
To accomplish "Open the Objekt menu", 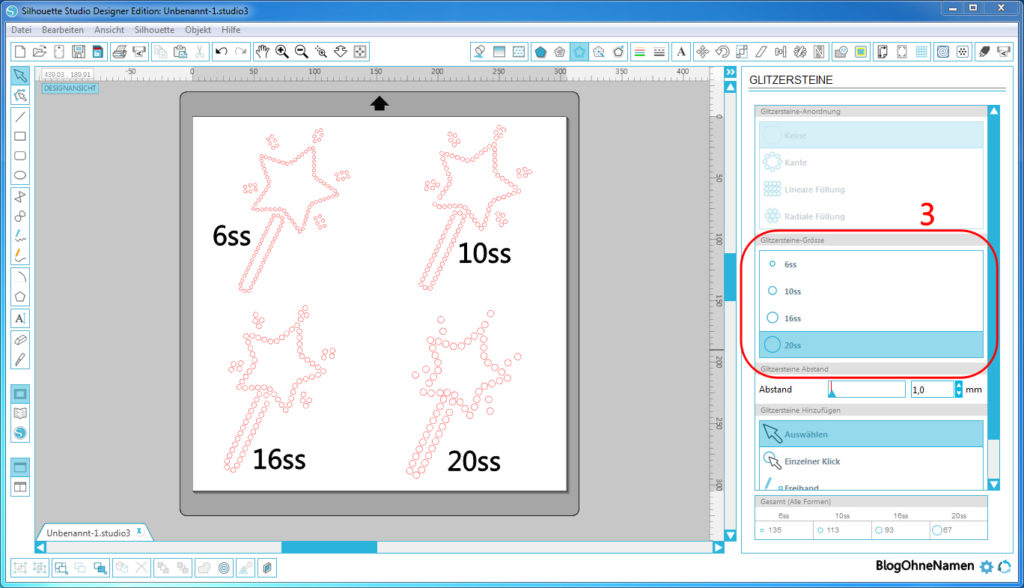I will click(x=198, y=30).
